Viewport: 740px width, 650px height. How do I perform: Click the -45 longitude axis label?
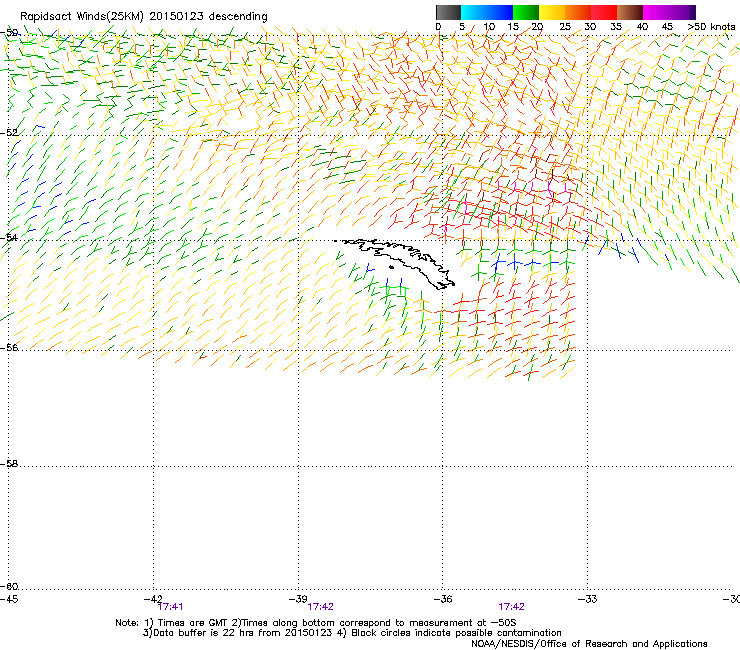point(9,599)
